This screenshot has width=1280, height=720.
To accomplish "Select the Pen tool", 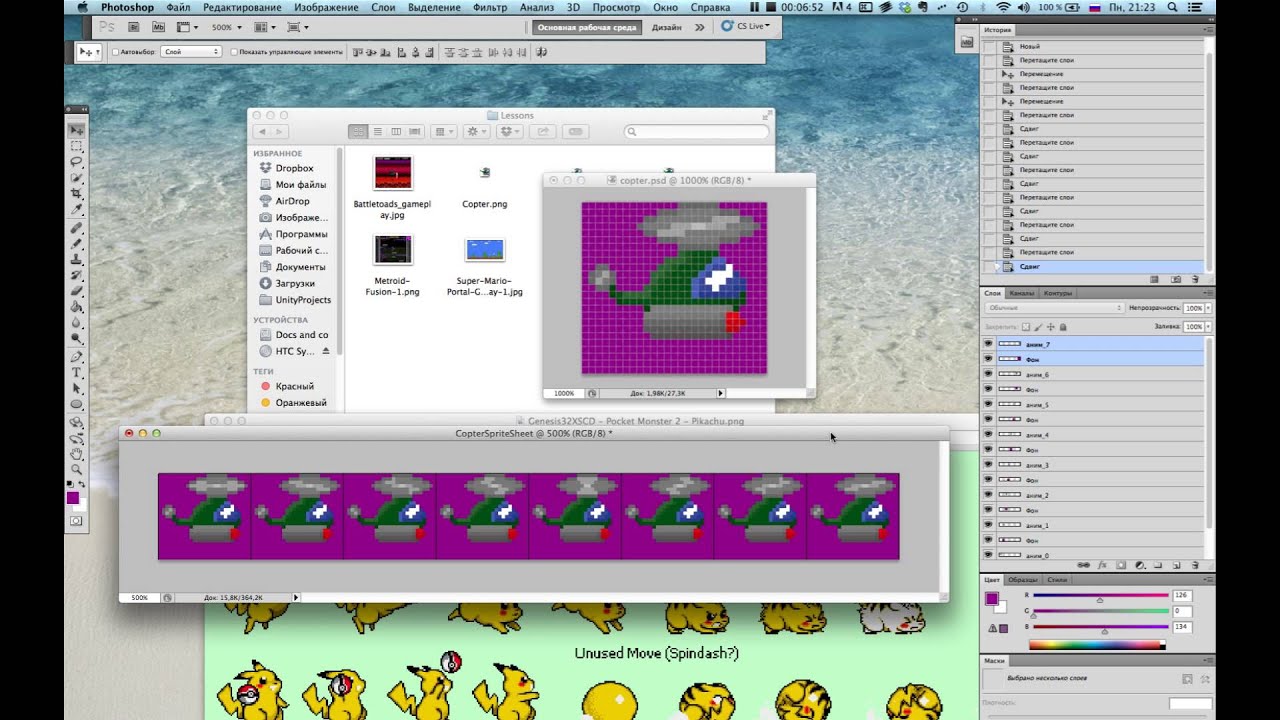I will [77, 355].
